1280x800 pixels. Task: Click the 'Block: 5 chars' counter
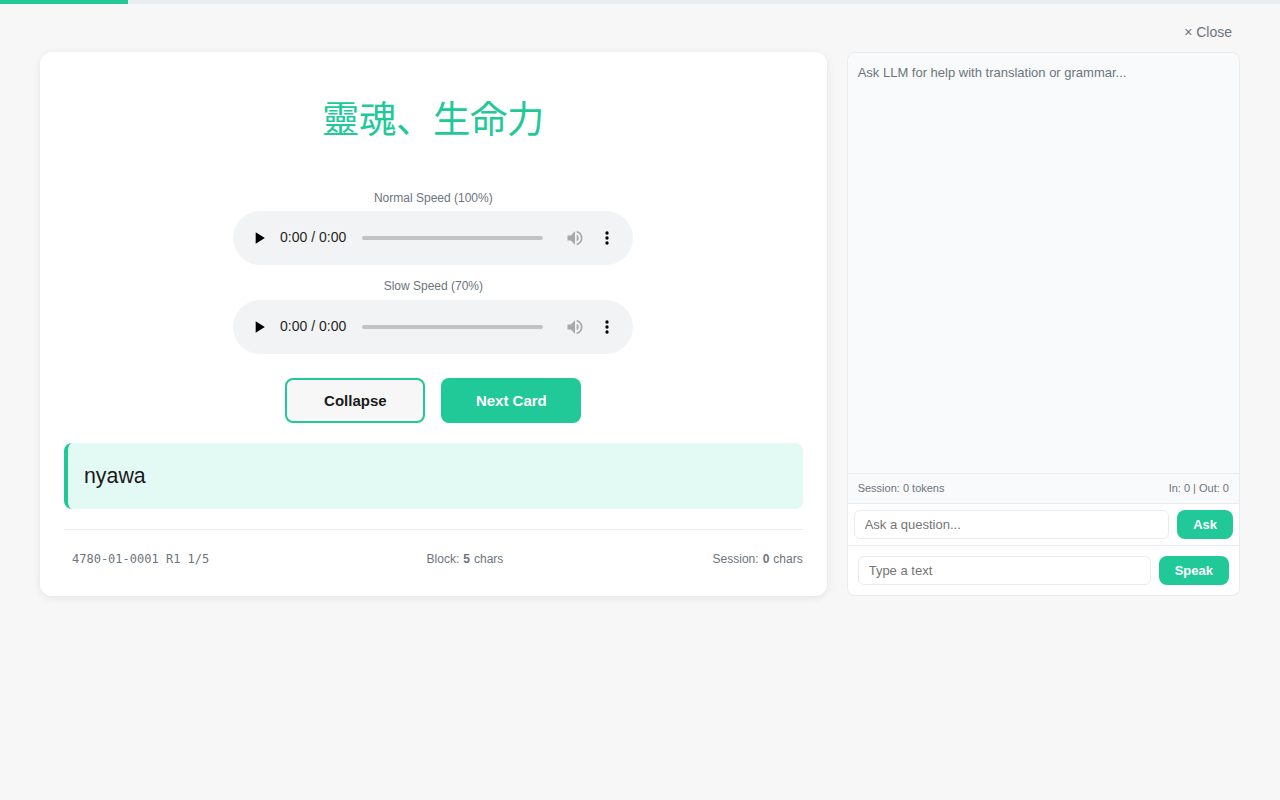[x=465, y=559]
